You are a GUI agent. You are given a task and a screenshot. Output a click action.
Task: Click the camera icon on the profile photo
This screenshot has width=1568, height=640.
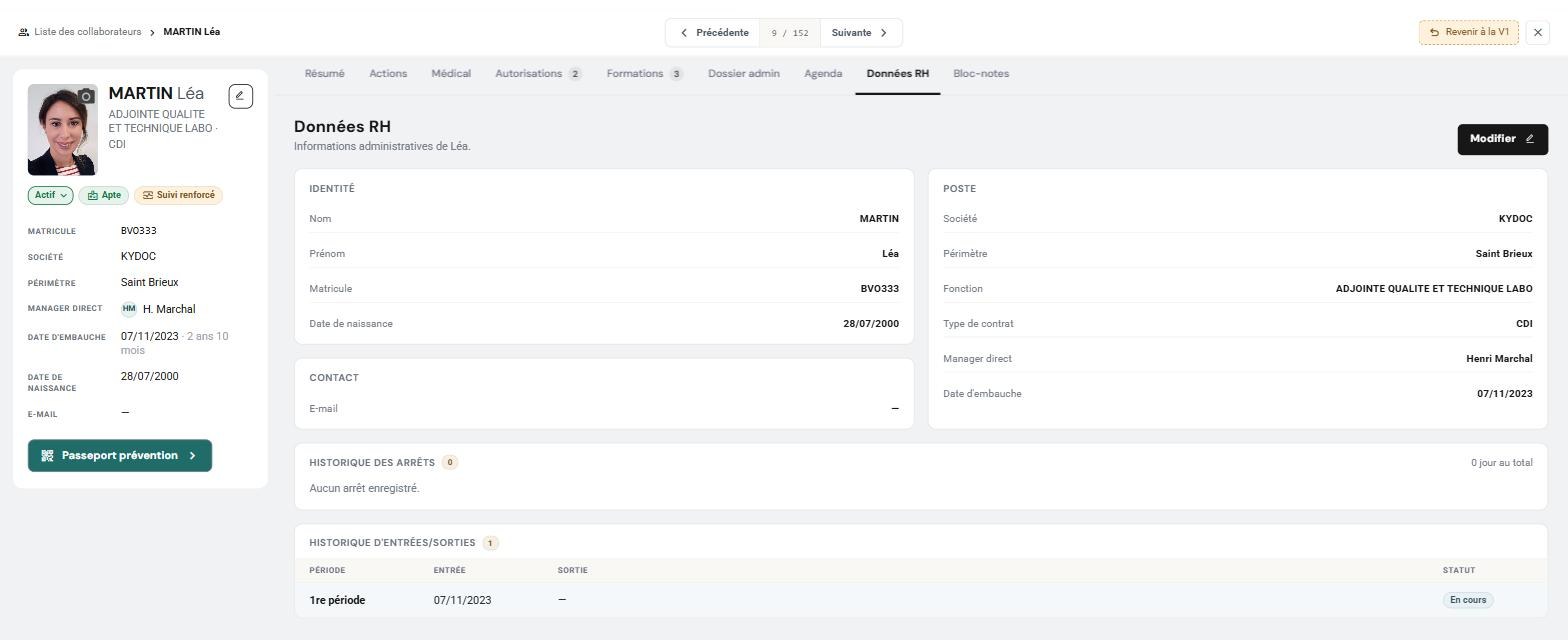(86, 96)
